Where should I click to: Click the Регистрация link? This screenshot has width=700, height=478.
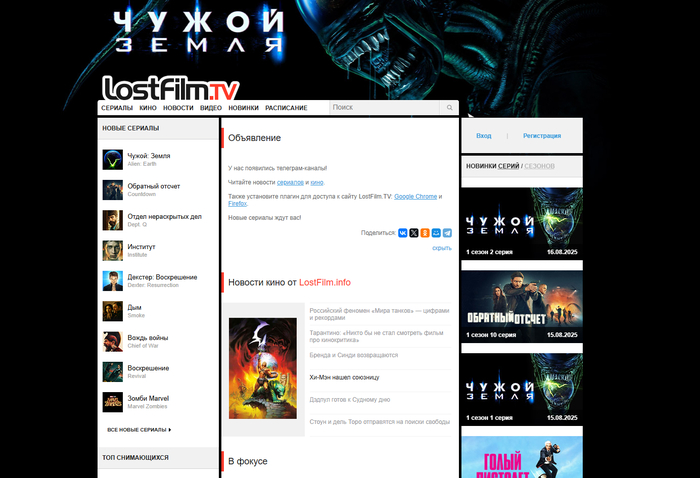541,135
